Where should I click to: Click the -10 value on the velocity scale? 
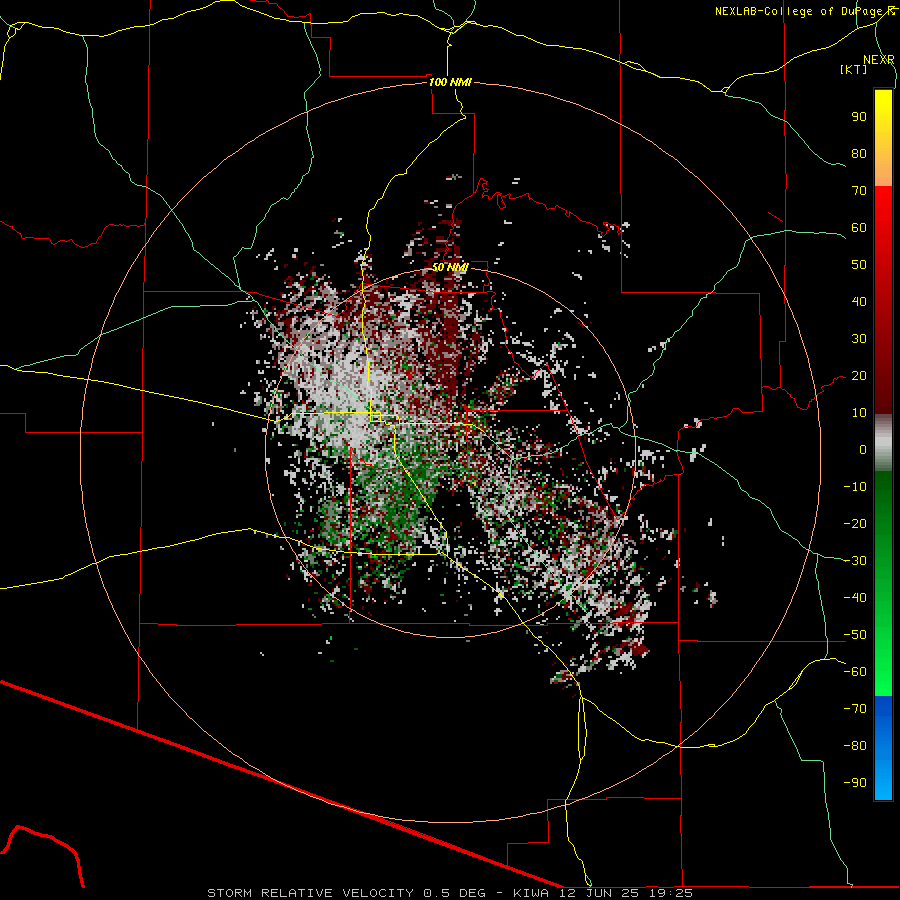coord(855,487)
